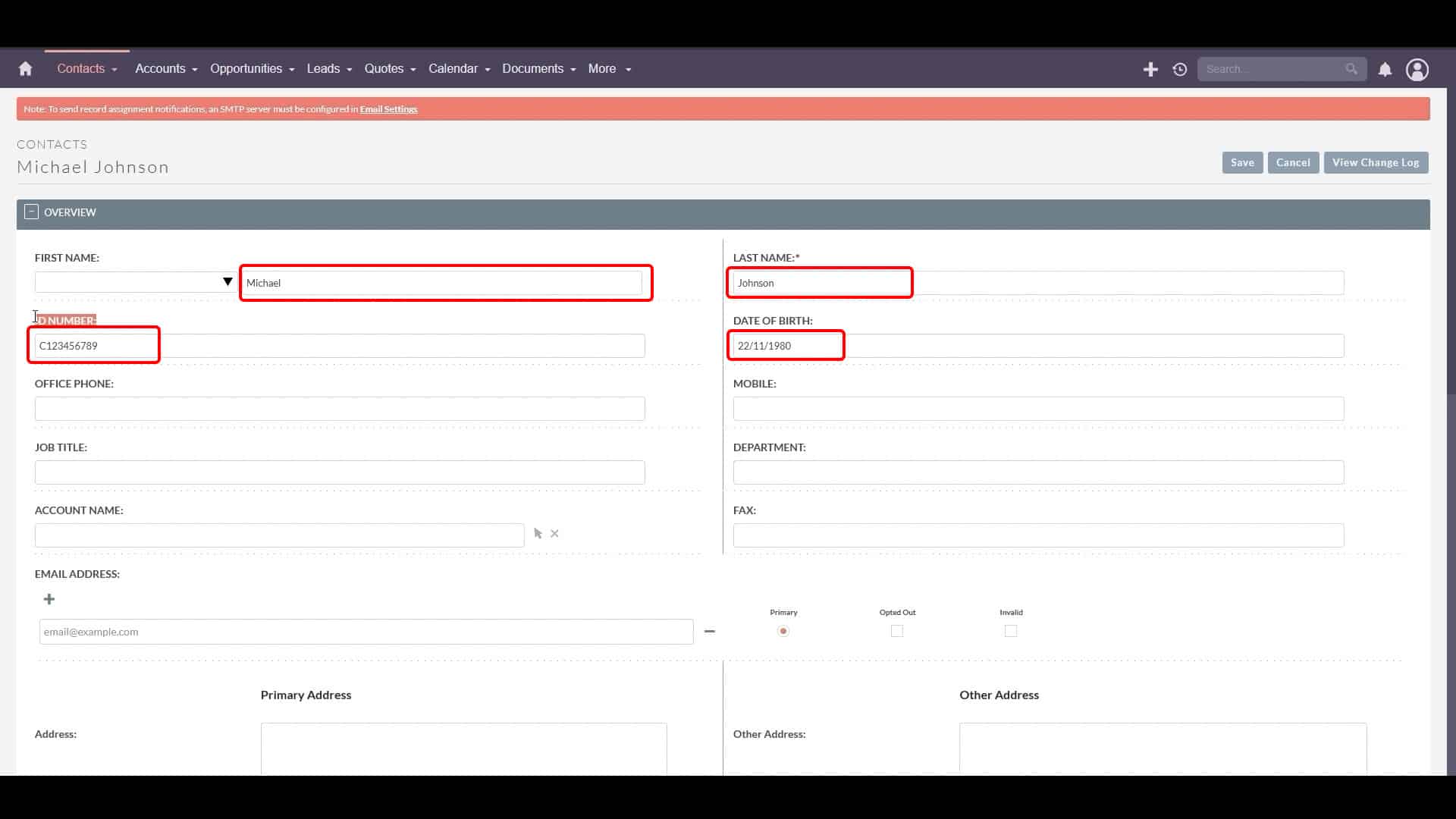Open the More menu item

pyautogui.click(x=608, y=68)
